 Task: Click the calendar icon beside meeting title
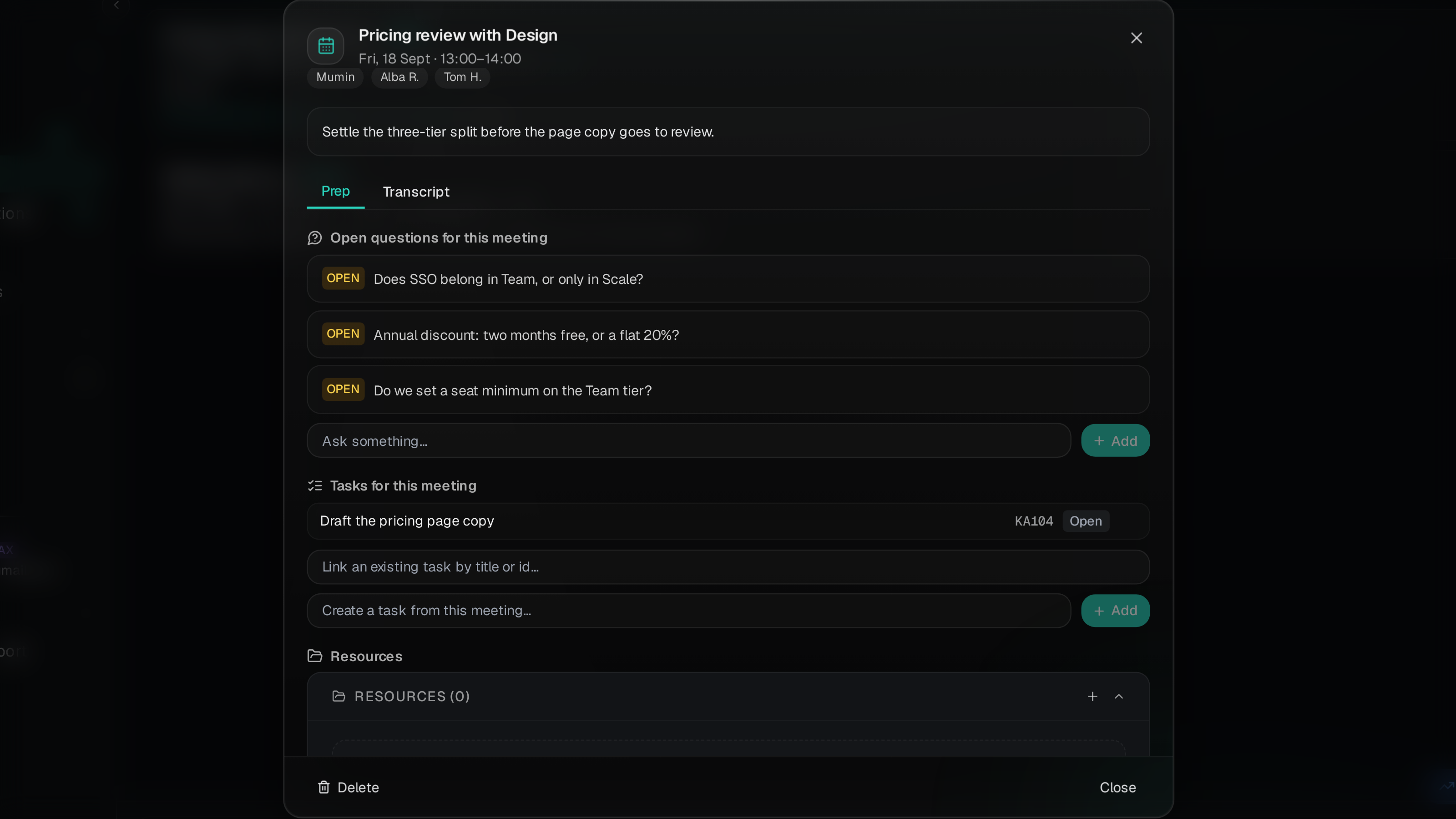coord(326,46)
